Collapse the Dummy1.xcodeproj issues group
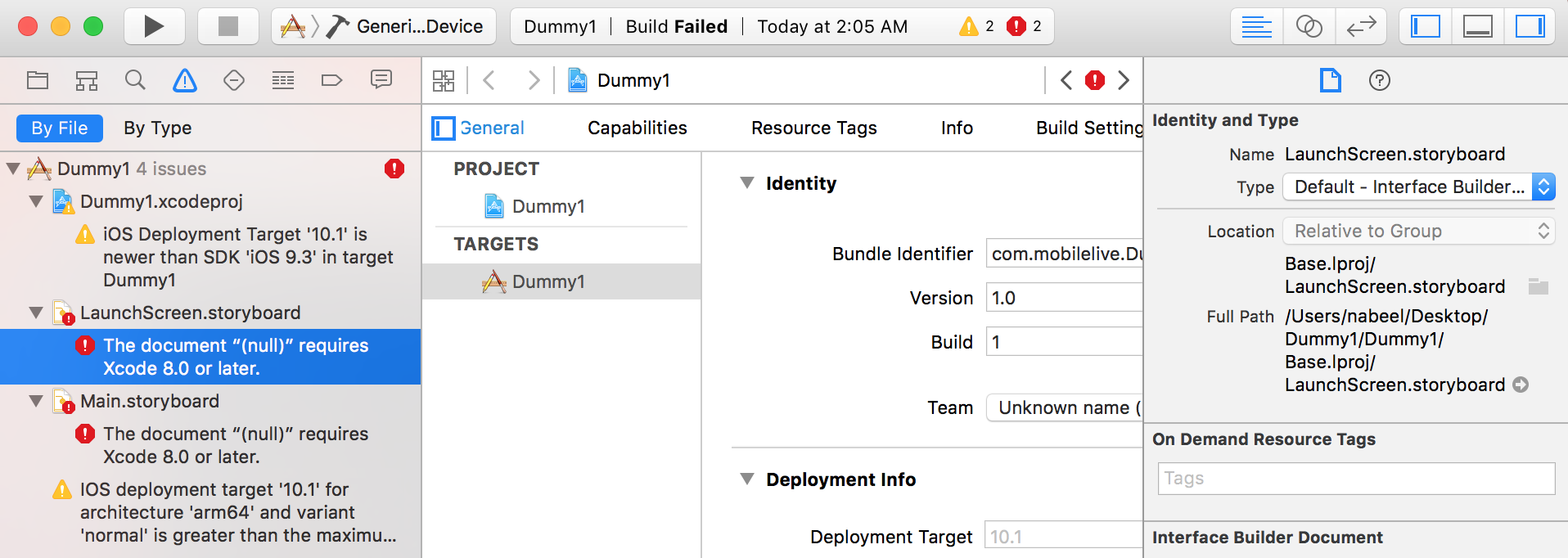The width and height of the screenshot is (1568, 558). [x=36, y=201]
